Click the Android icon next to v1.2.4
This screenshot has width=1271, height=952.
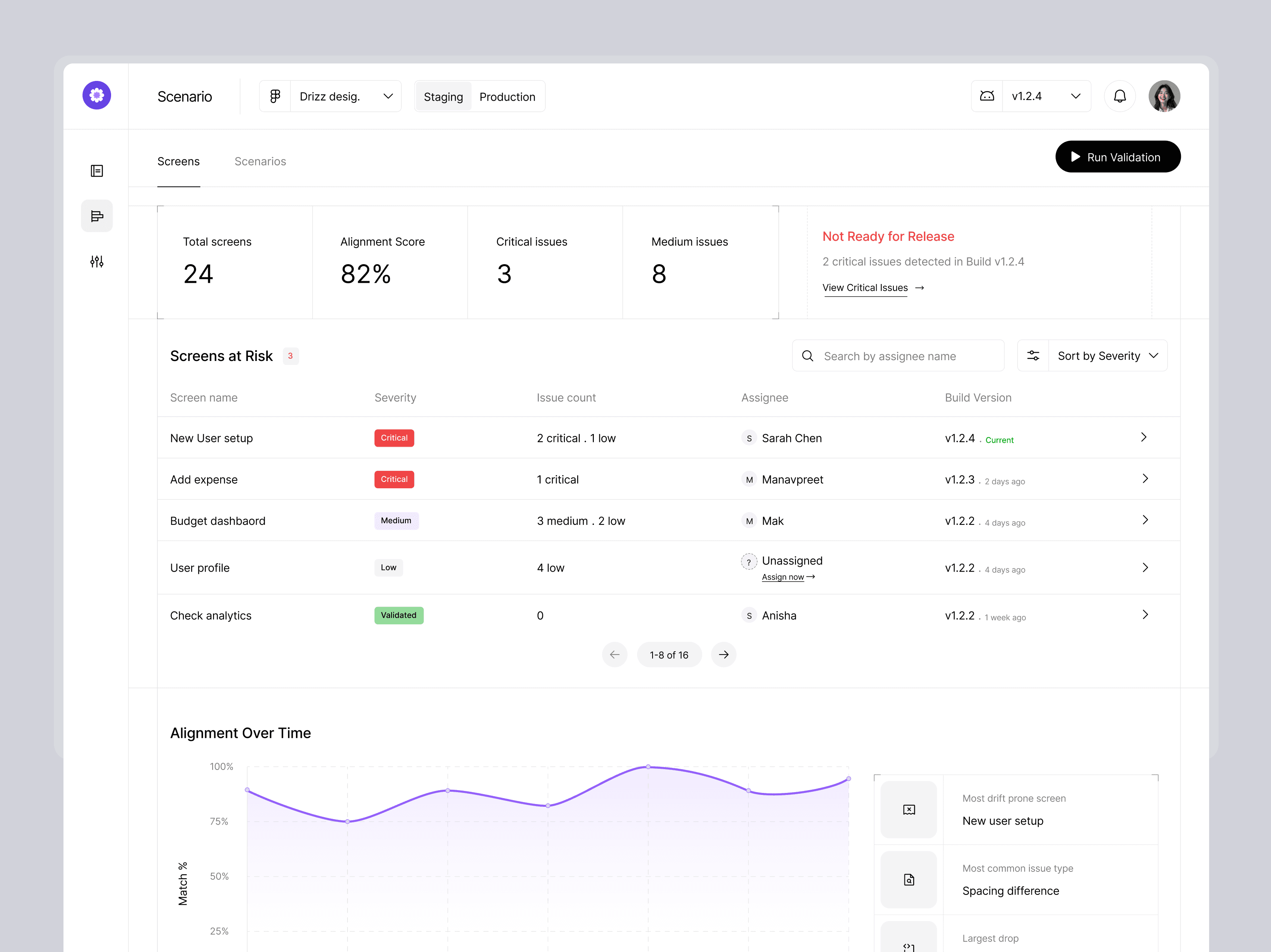click(987, 96)
